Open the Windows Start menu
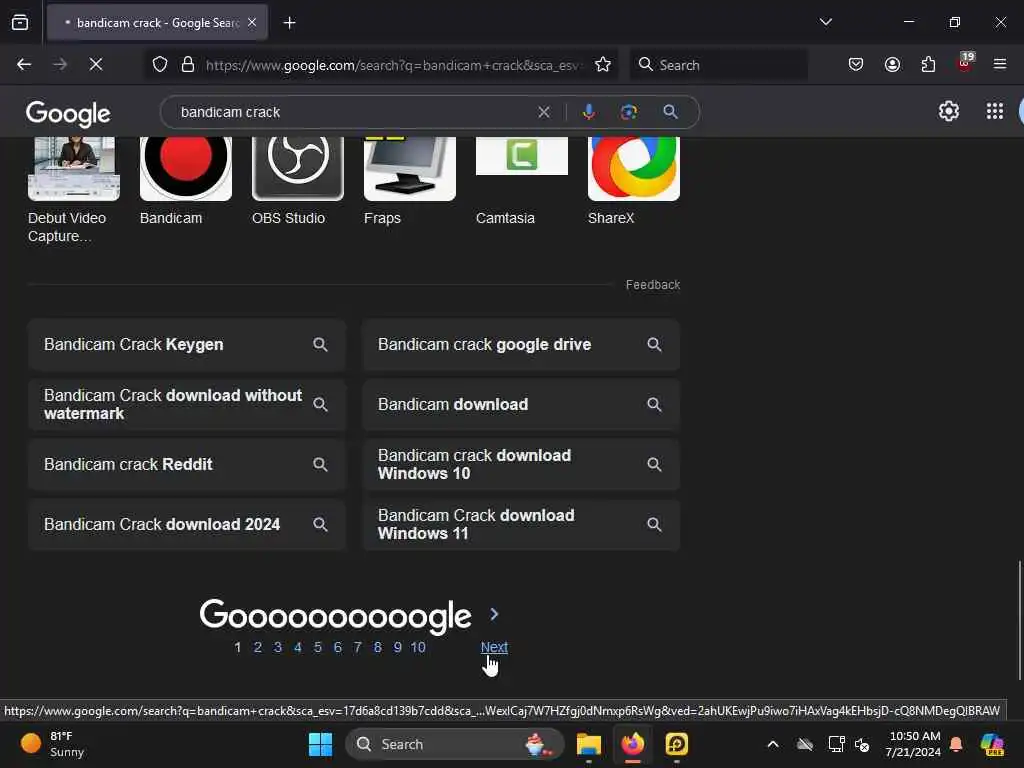 [320, 744]
